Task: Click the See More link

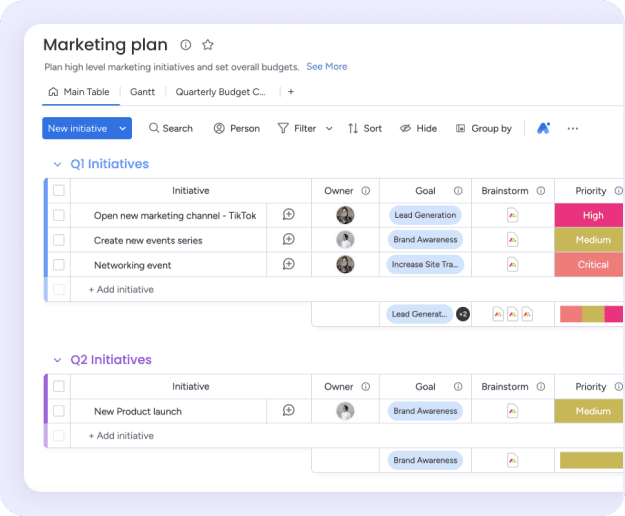Action: click(x=327, y=67)
